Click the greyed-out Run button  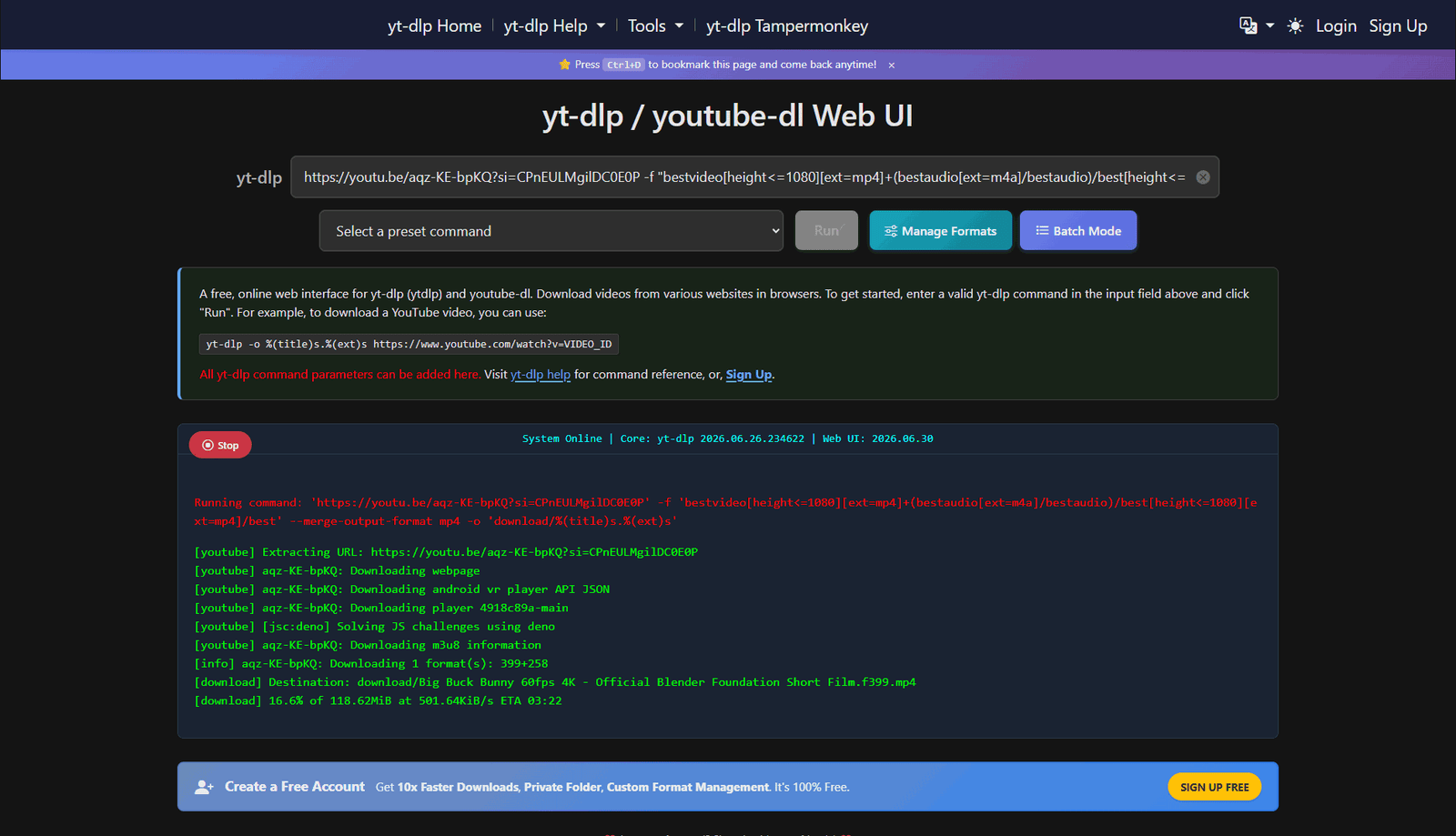click(x=826, y=231)
